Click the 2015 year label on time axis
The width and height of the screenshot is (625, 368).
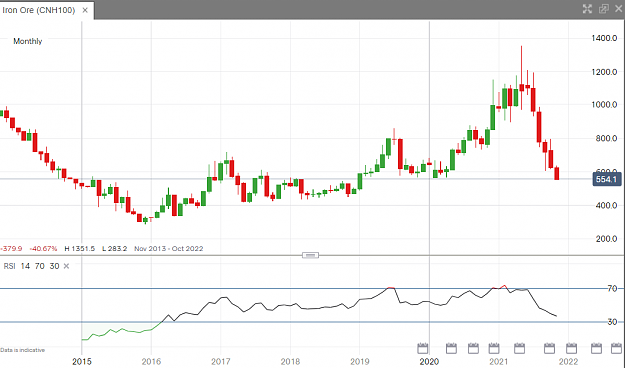[82, 362]
